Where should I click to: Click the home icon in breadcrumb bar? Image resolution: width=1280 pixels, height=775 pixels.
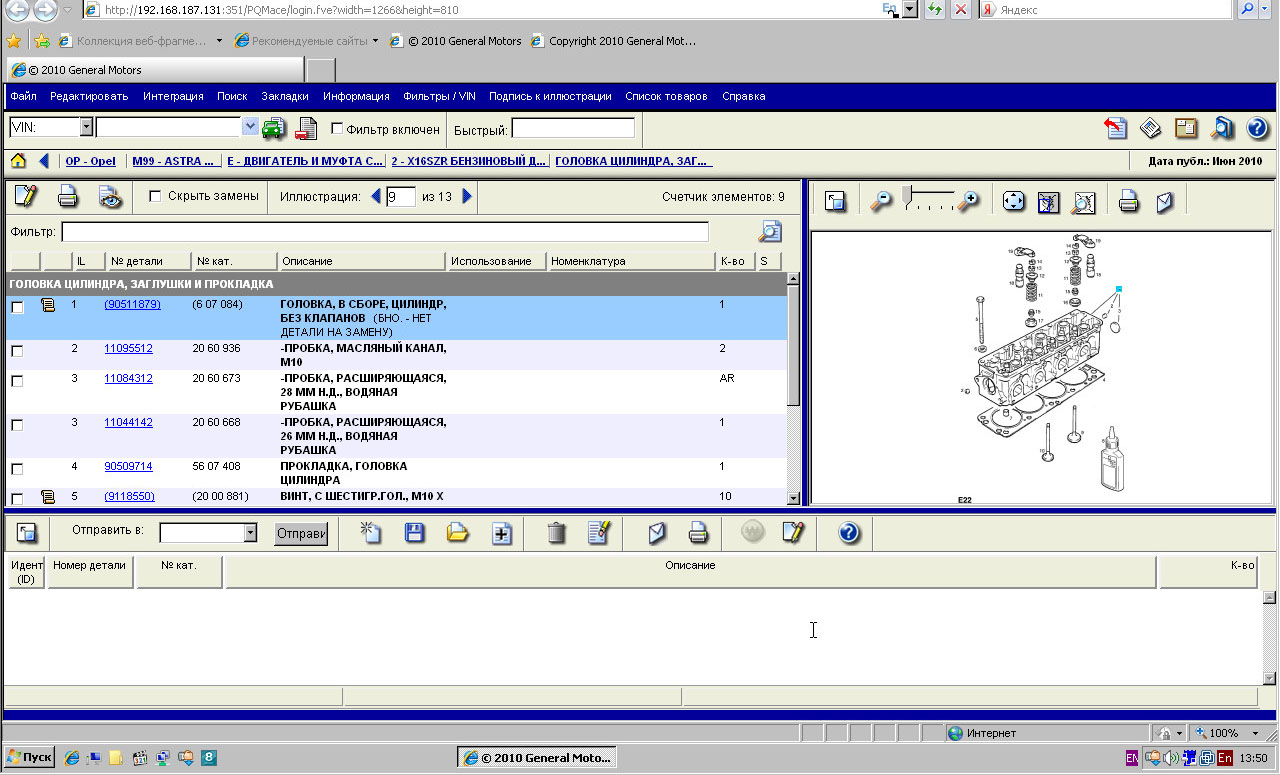pyautogui.click(x=18, y=161)
